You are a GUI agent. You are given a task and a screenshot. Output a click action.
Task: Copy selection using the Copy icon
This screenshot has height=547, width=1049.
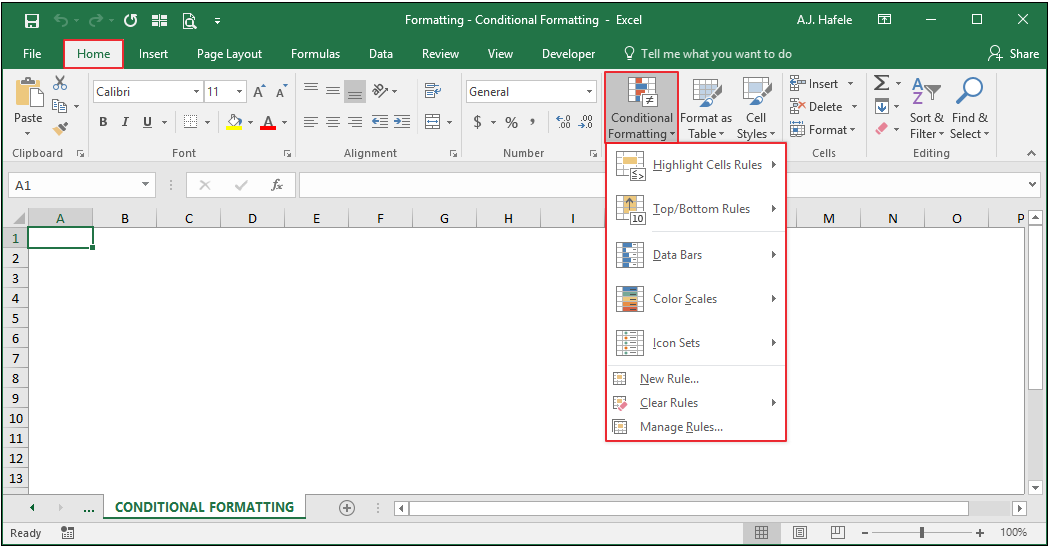pos(60,106)
